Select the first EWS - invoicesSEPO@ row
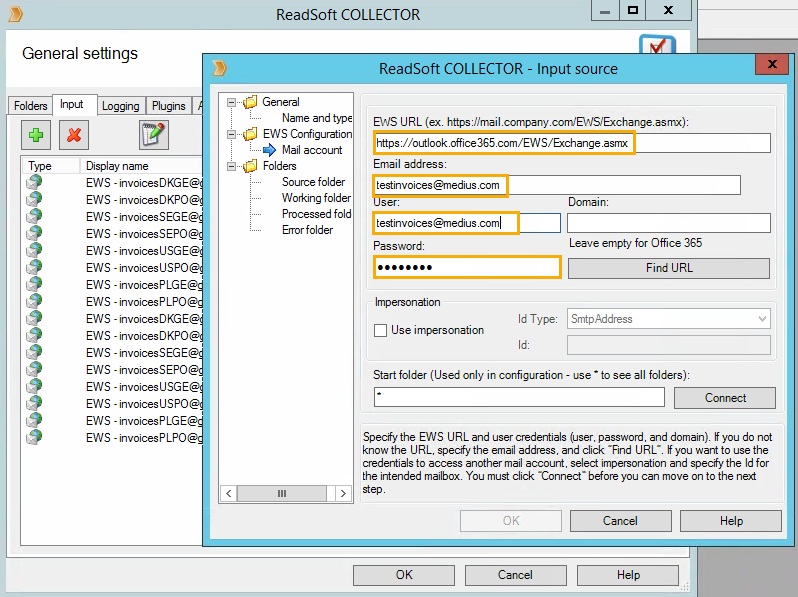The width and height of the screenshot is (798, 597). coord(112,234)
